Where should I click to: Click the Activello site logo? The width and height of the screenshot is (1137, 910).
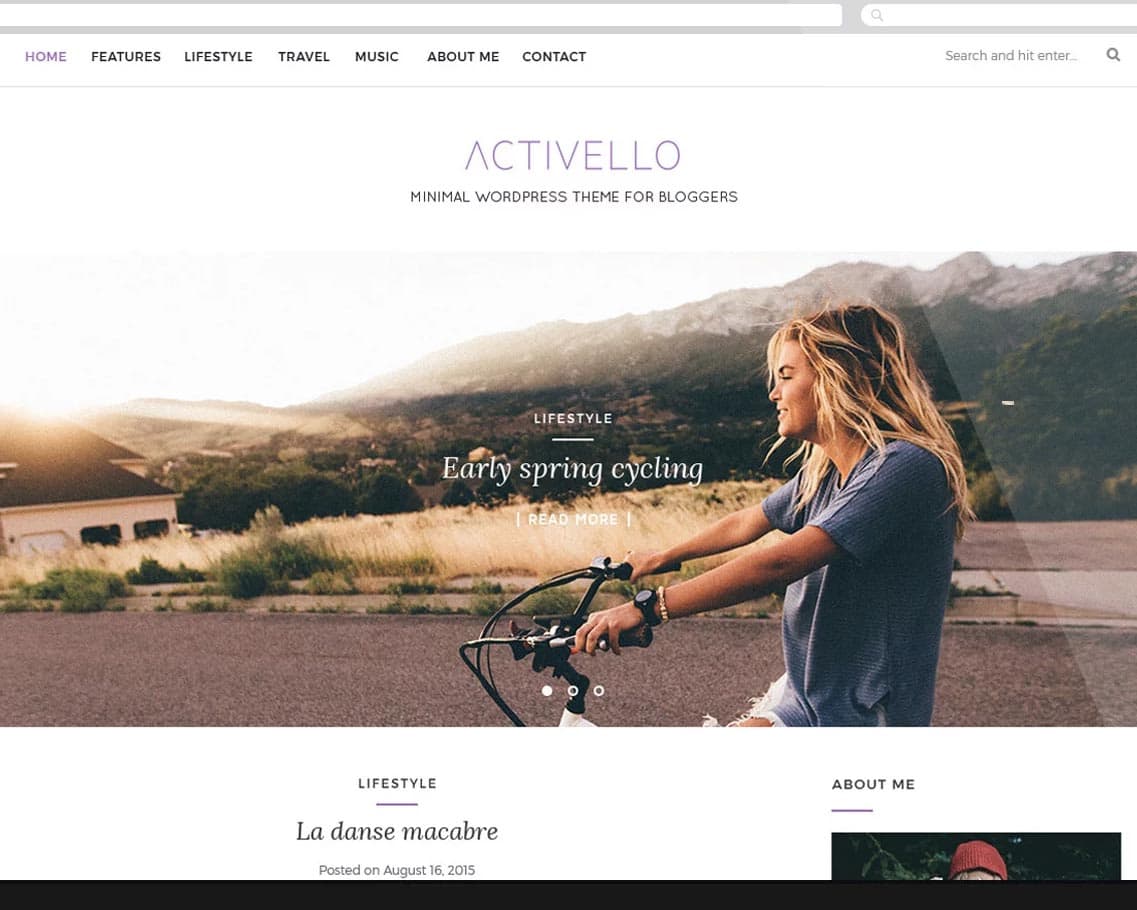coord(573,156)
